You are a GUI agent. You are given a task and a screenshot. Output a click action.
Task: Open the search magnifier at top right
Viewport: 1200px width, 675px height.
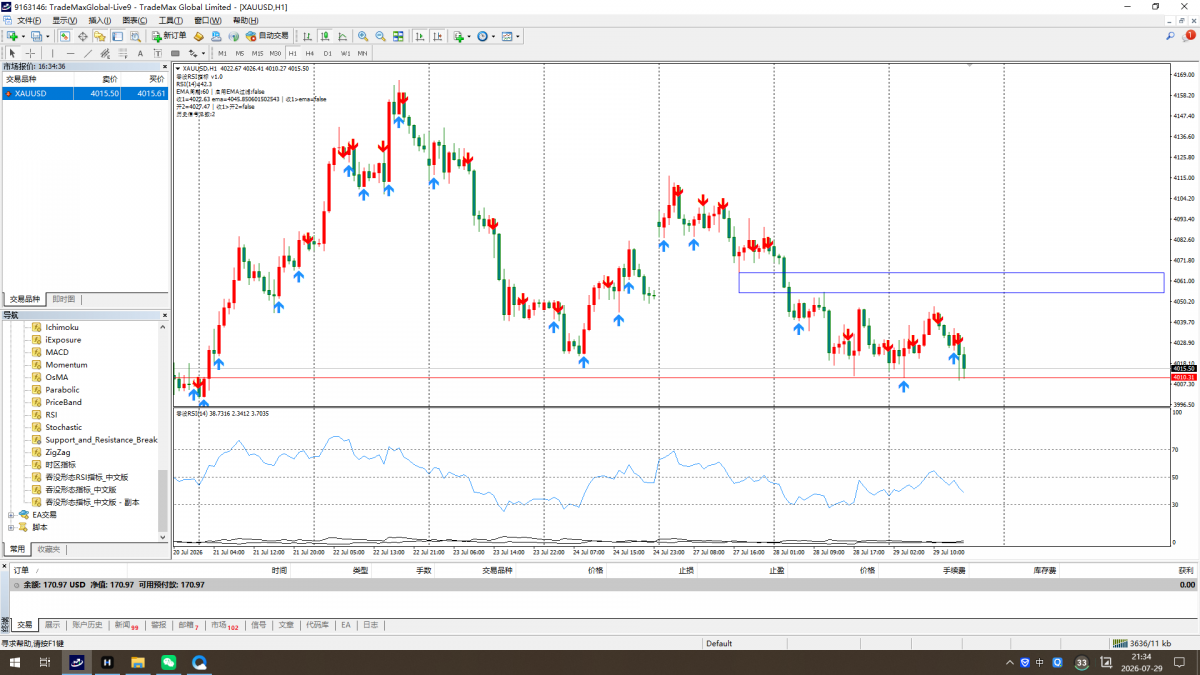click(x=1170, y=36)
